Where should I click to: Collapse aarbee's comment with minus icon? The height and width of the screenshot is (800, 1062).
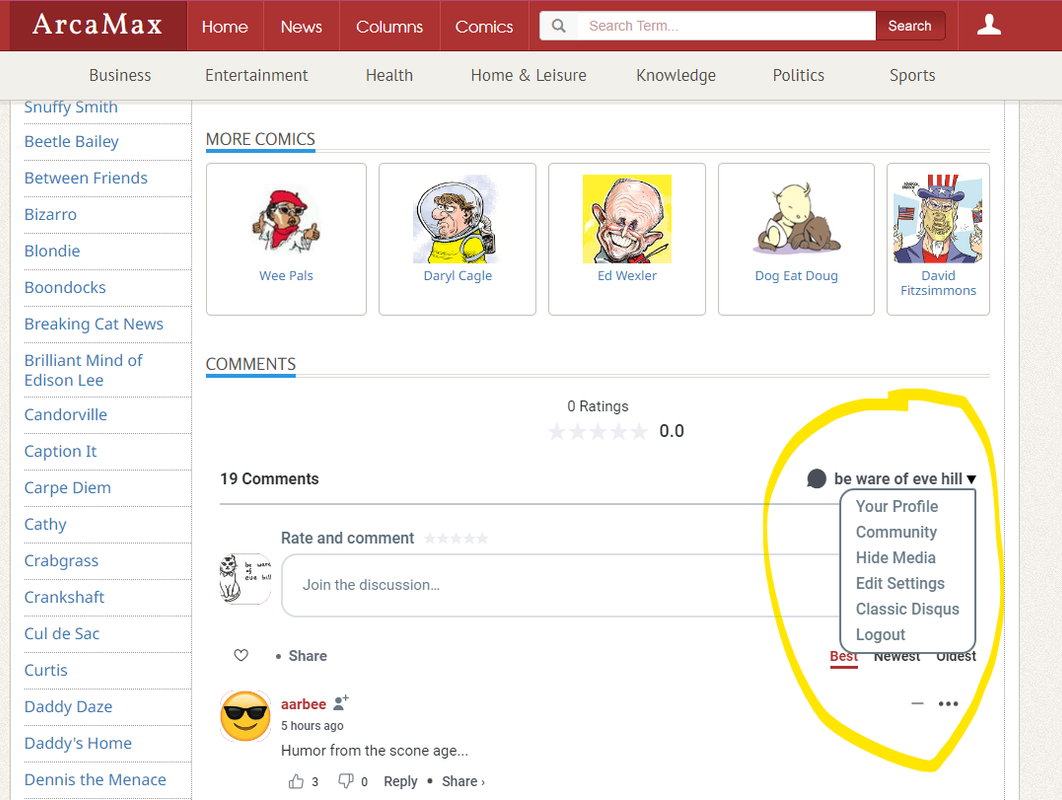pyautogui.click(x=917, y=703)
